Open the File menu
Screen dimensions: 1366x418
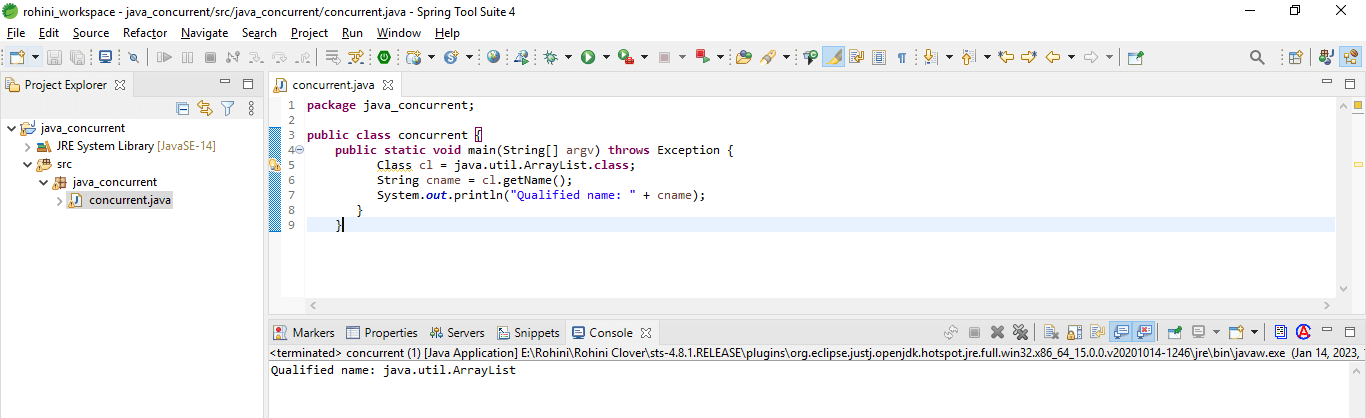(x=16, y=32)
